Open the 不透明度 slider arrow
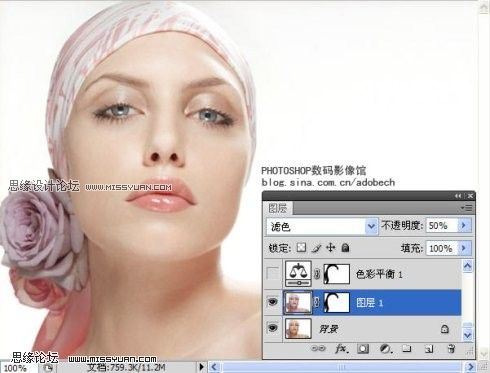The width and height of the screenshot is (490, 373). tap(464, 226)
